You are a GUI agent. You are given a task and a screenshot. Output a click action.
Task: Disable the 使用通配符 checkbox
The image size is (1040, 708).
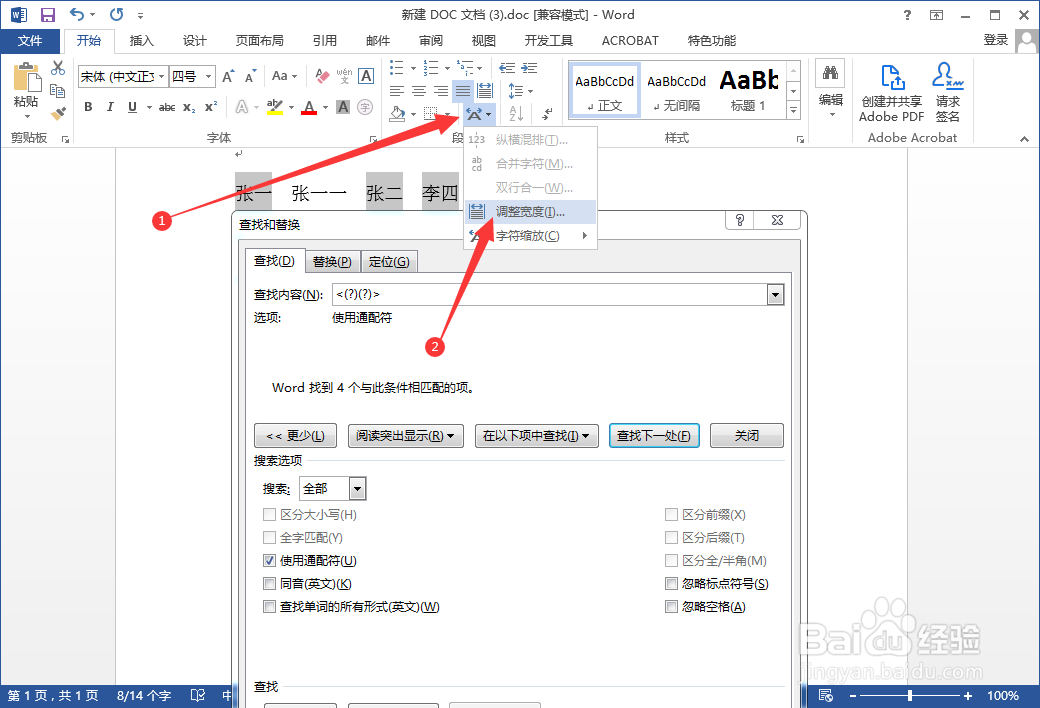click(269, 560)
